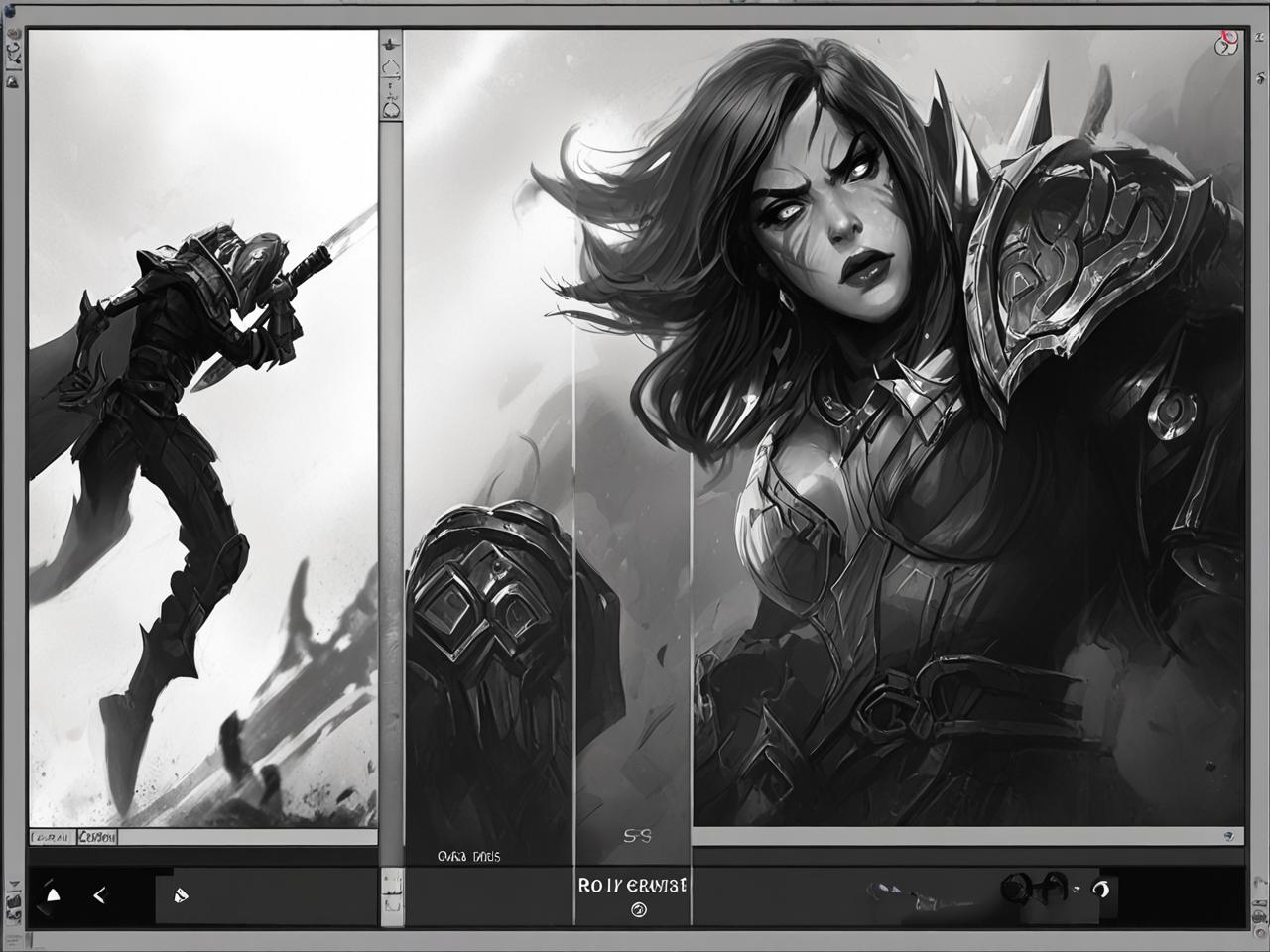
Task: Select the small paint bucket icon in bottom bar
Action: coord(181,895)
